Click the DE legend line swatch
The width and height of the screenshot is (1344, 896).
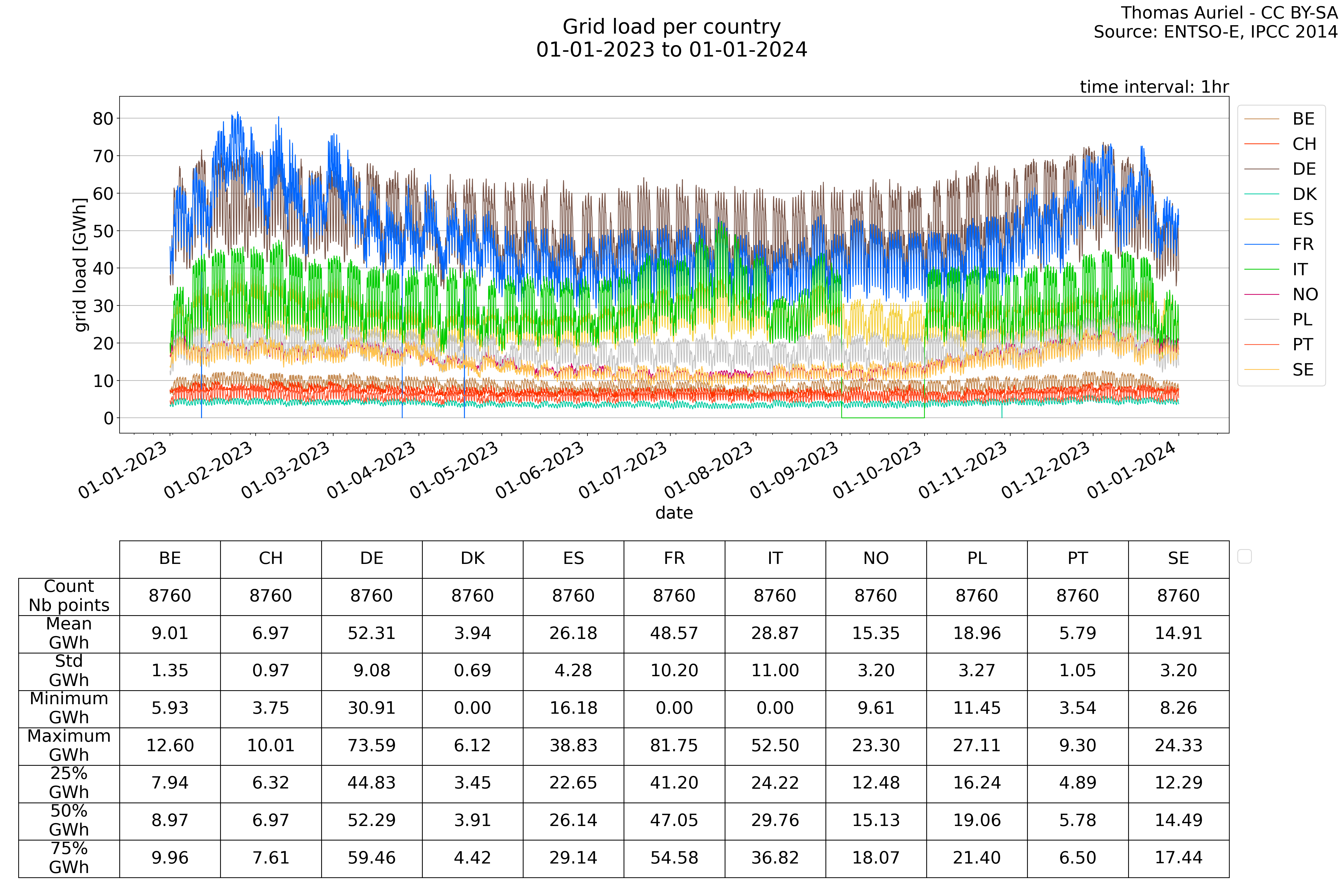(x=1261, y=169)
